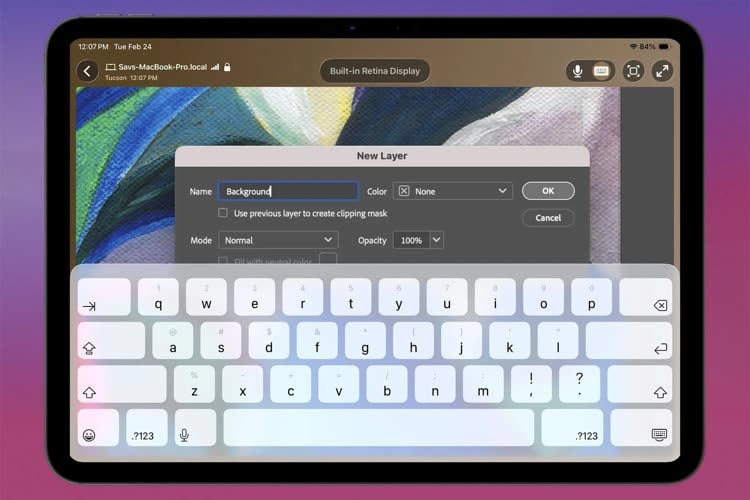This screenshot has height=500, width=750.
Task: Click Cancel in the New Layer dialog
Action: click(x=548, y=217)
